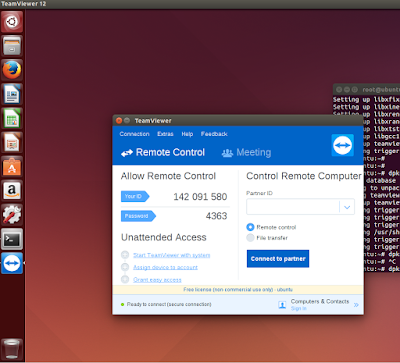Screen dimensions: 400x363
Task: Launch LibreOffice Calc from dock
Action: pos(12,118)
